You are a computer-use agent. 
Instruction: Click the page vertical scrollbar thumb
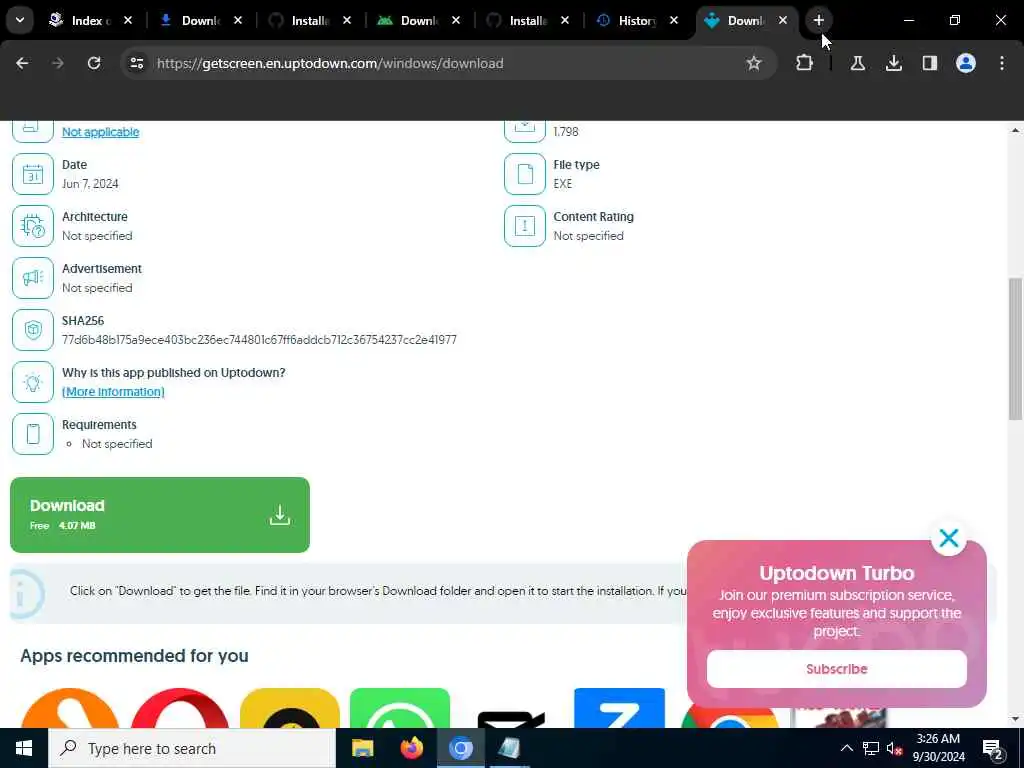click(1014, 349)
